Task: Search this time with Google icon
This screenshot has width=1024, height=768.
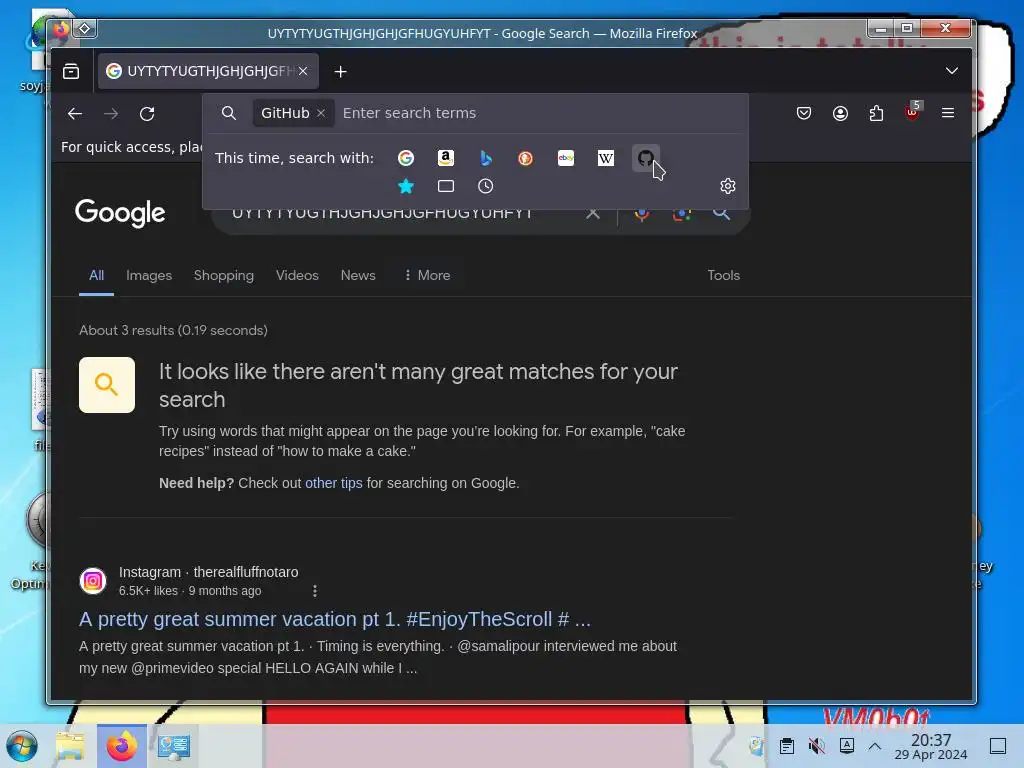Action: point(406,158)
